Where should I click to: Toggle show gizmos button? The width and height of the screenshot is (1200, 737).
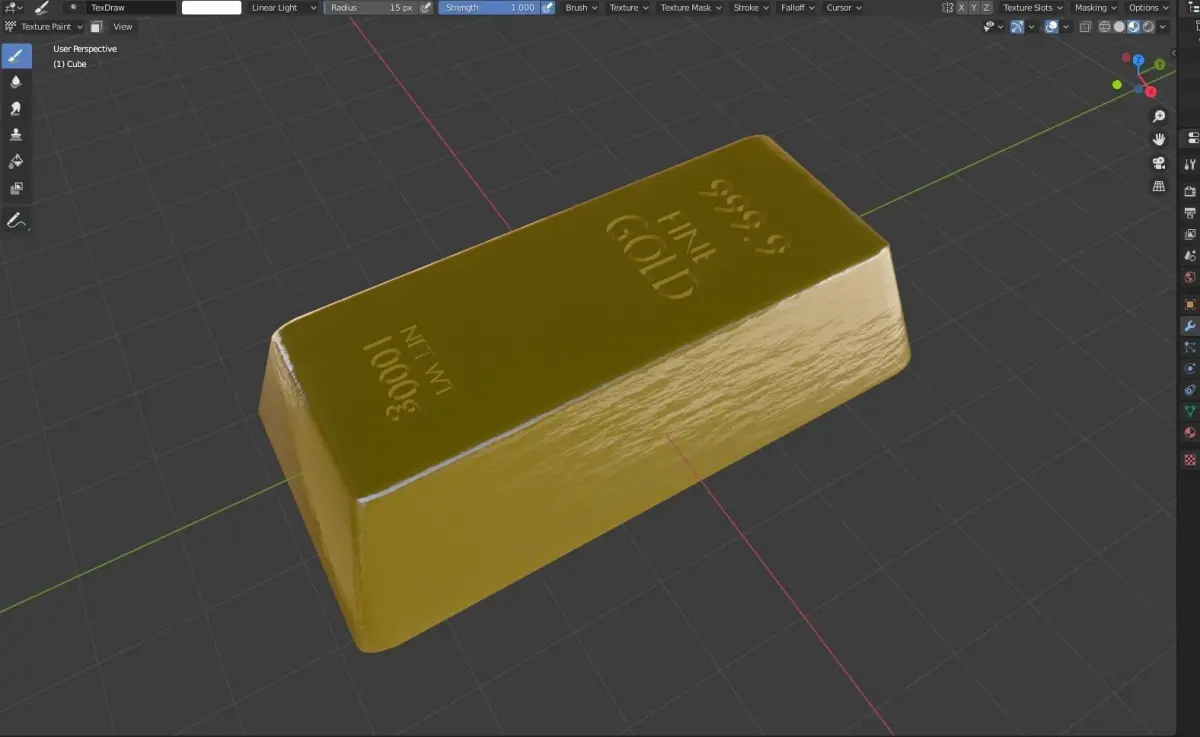[x=1018, y=27]
